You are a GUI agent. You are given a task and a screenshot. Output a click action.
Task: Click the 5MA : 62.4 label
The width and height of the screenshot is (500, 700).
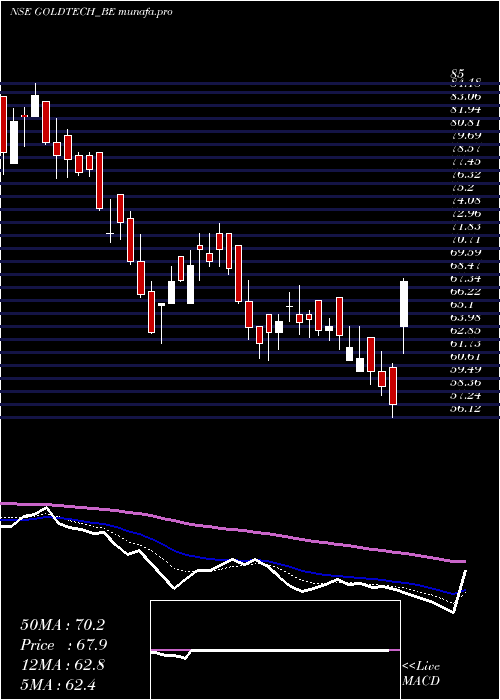point(58,684)
